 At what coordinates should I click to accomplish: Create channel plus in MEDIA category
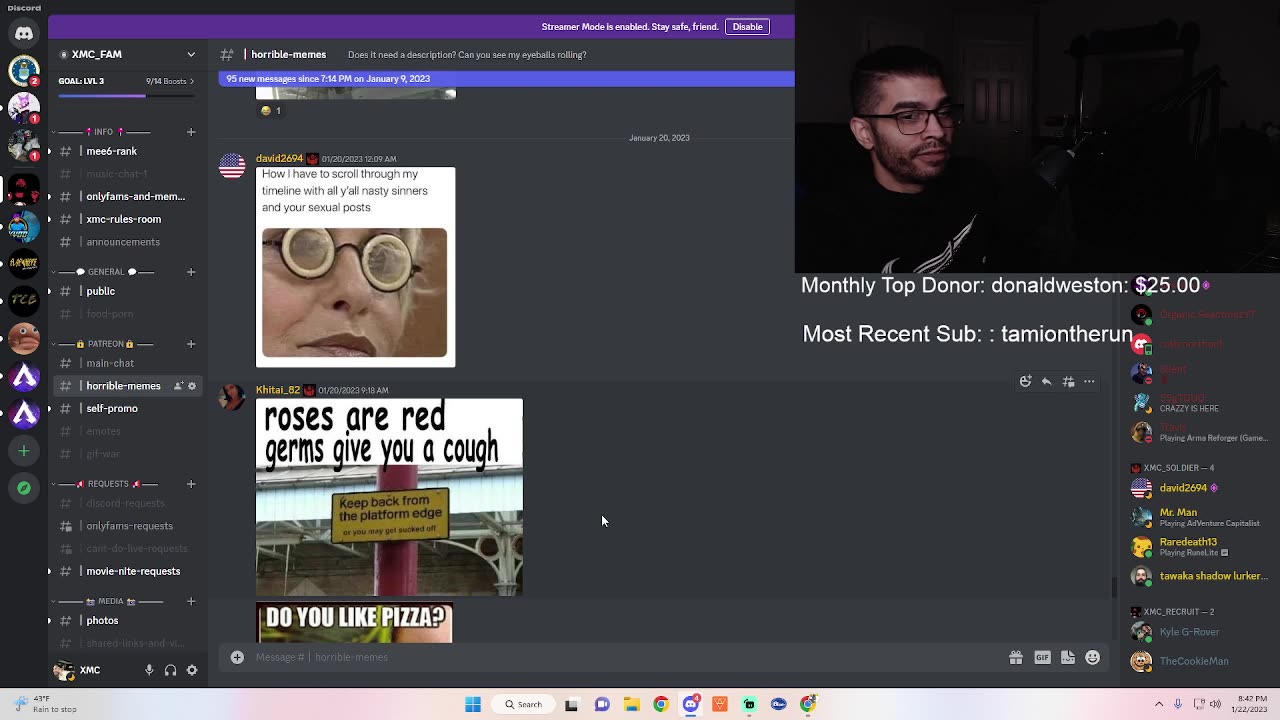190,602
